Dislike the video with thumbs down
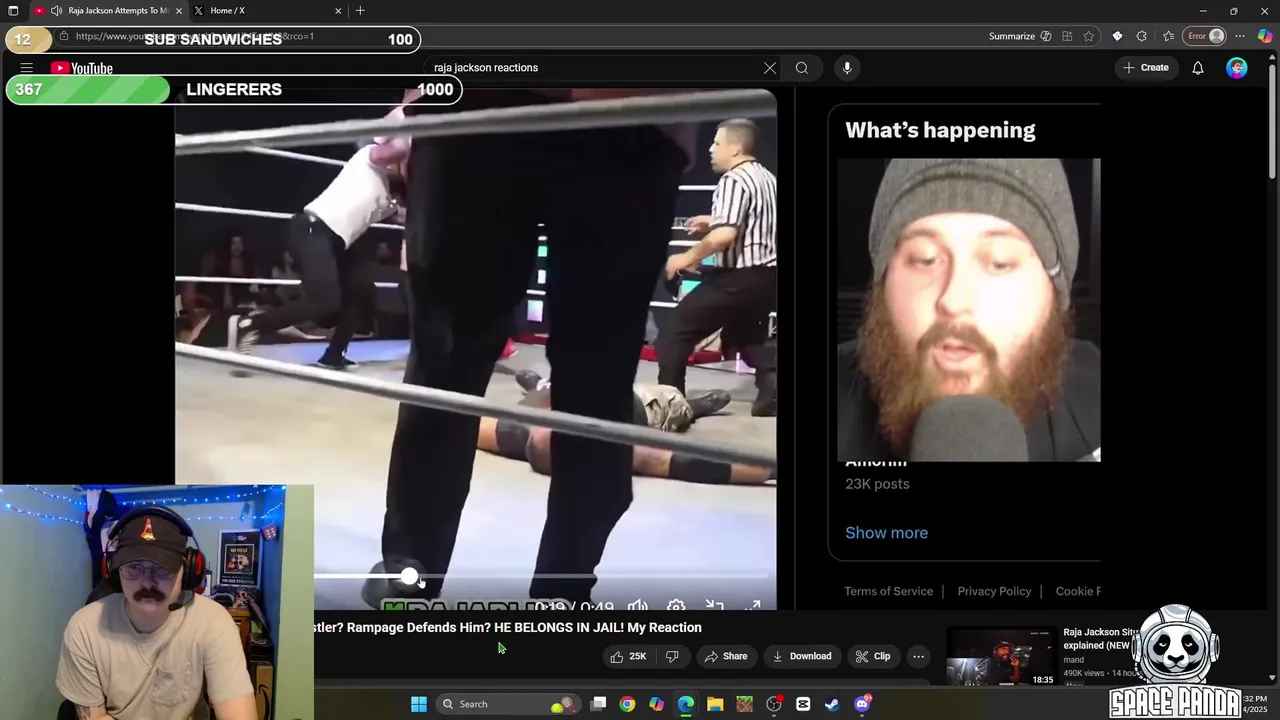 pyautogui.click(x=672, y=656)
